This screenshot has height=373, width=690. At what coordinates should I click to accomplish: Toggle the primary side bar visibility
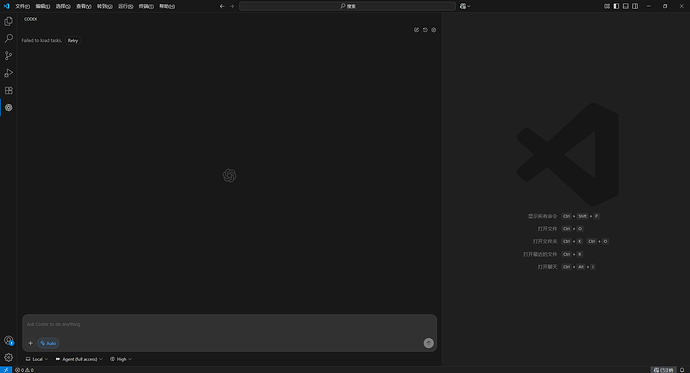(x=616, y=6)
